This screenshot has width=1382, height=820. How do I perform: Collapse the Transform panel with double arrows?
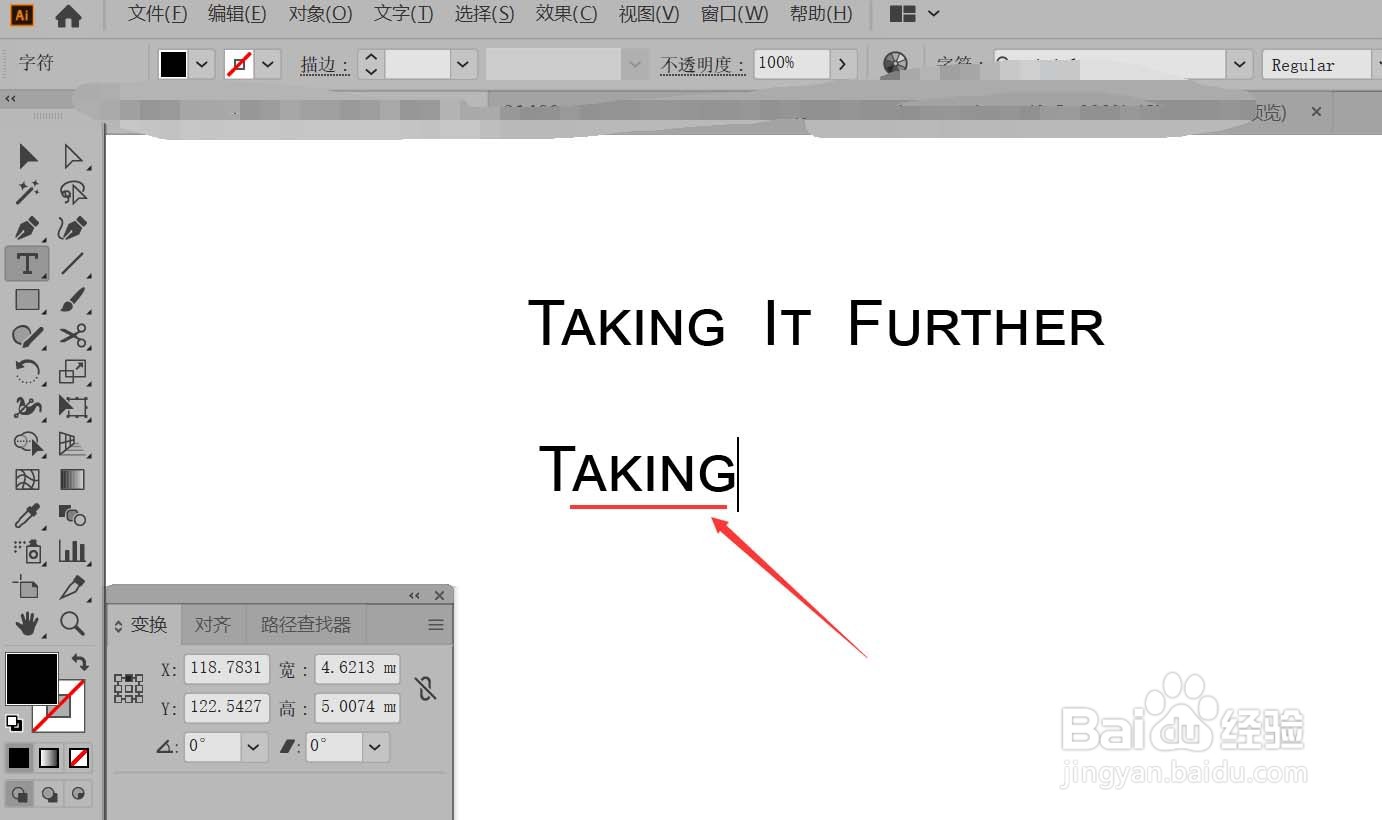[414, 595]
